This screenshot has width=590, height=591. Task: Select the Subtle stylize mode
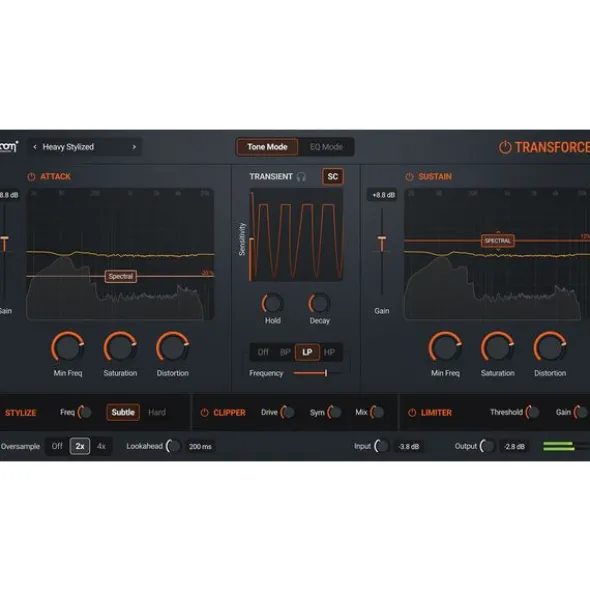[x=123, y=412]
